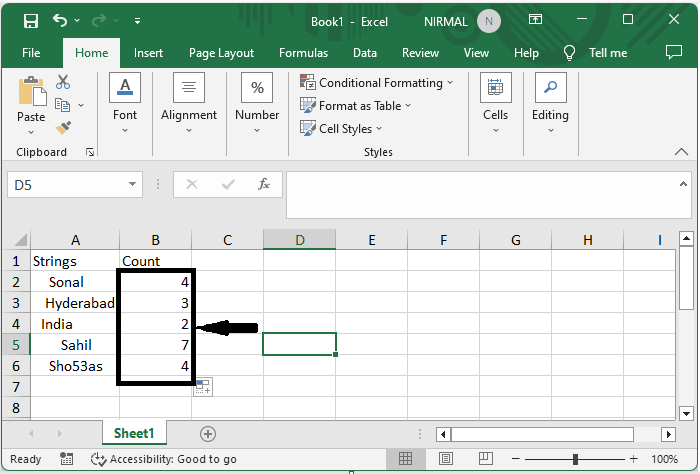Viewport: 700px width, 474px height.
Task: Switch to Page Break Preview view
Action: pos(484,459)
